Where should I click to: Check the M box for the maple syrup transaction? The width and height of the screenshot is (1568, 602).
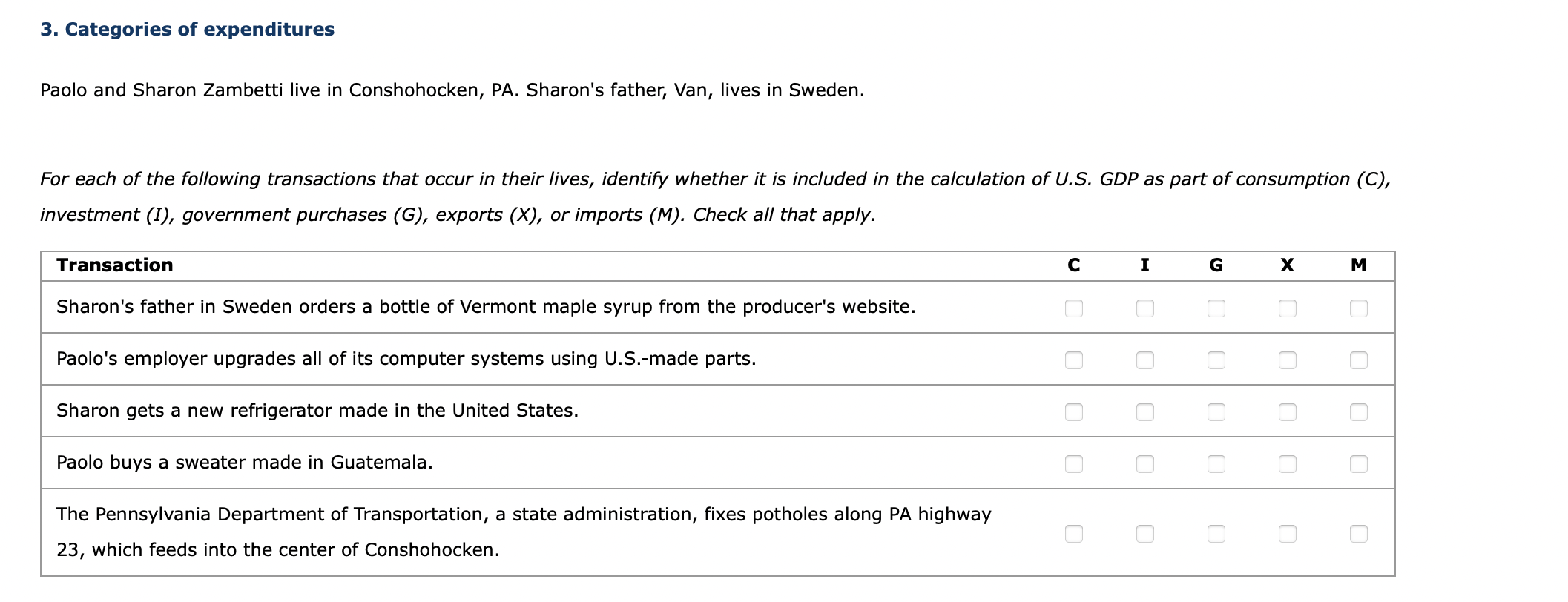point(1359,308)
